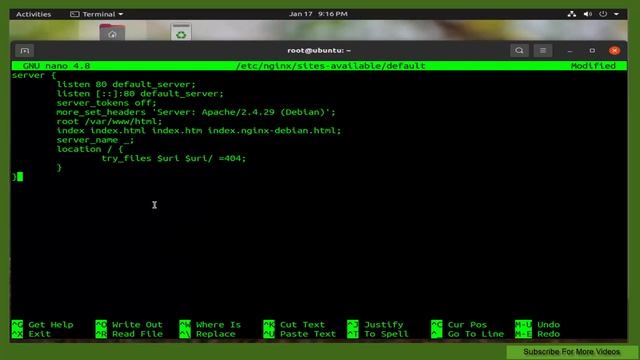The image size is (640, 360).
Task: Click the 'Redo' shortcut
Action: click(x=538, y=334)
